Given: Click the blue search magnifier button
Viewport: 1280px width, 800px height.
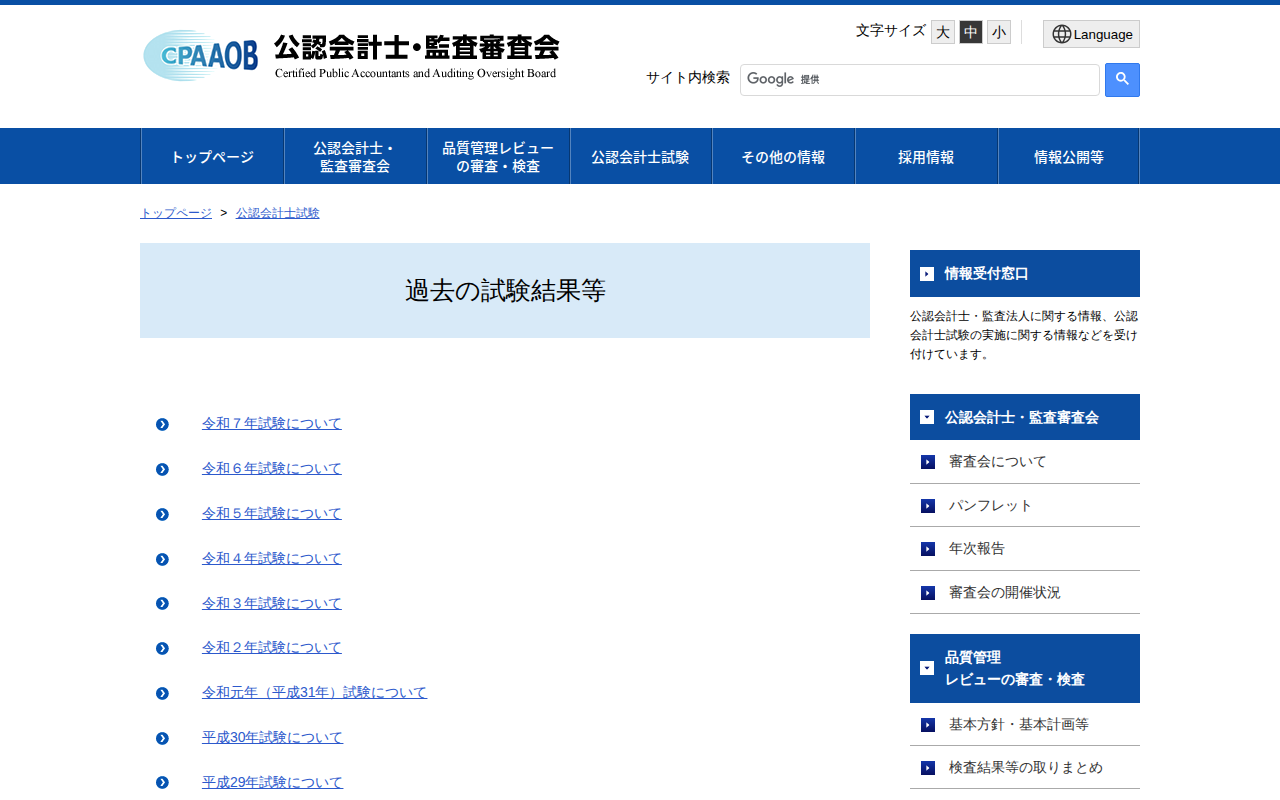Looking at the screenshot, I should tap(1122, 80).
